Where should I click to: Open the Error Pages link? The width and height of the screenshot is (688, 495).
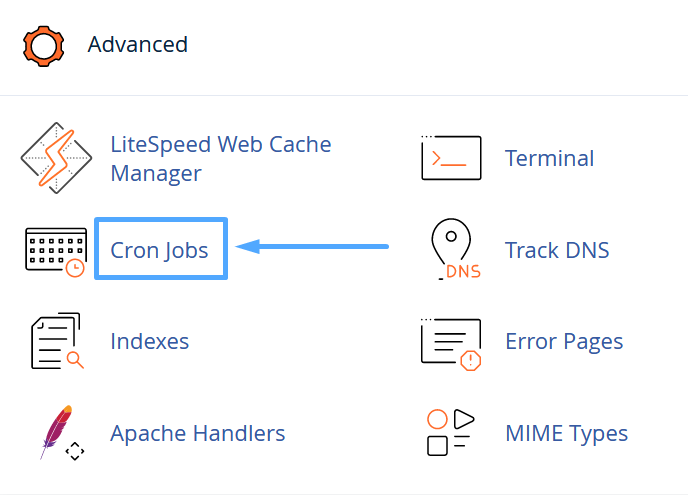(564, 341)
